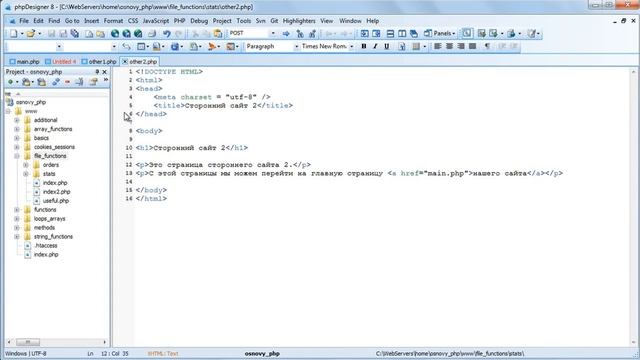Screen dimensions: 640x360
Task: Pin the Project panel
Action: click(x=97, y=72)
